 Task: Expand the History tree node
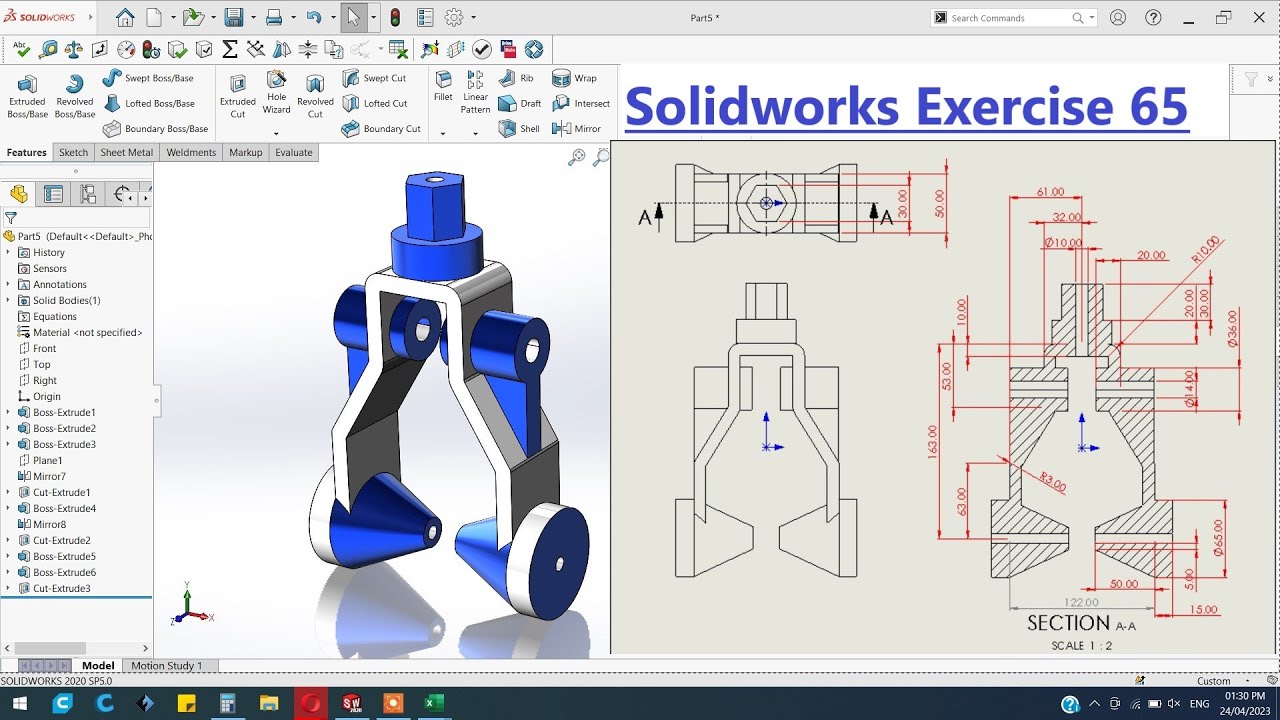[8, 252]
